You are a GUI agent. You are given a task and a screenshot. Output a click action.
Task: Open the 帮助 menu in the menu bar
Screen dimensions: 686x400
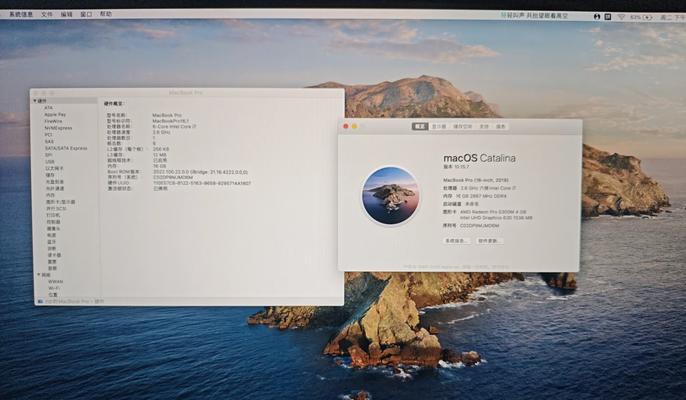tap(106, 14)
